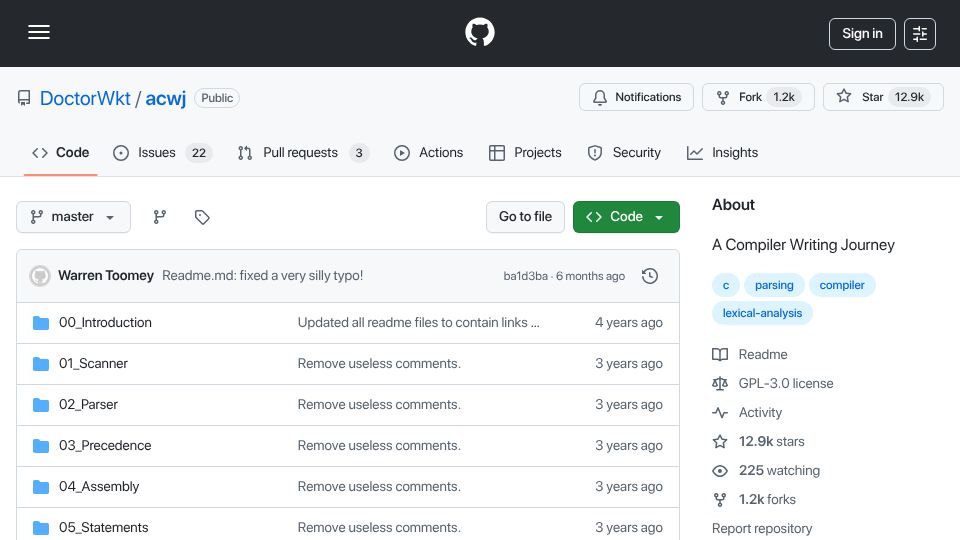
Task: Open the Insights tab
Action: pos(722,152)
